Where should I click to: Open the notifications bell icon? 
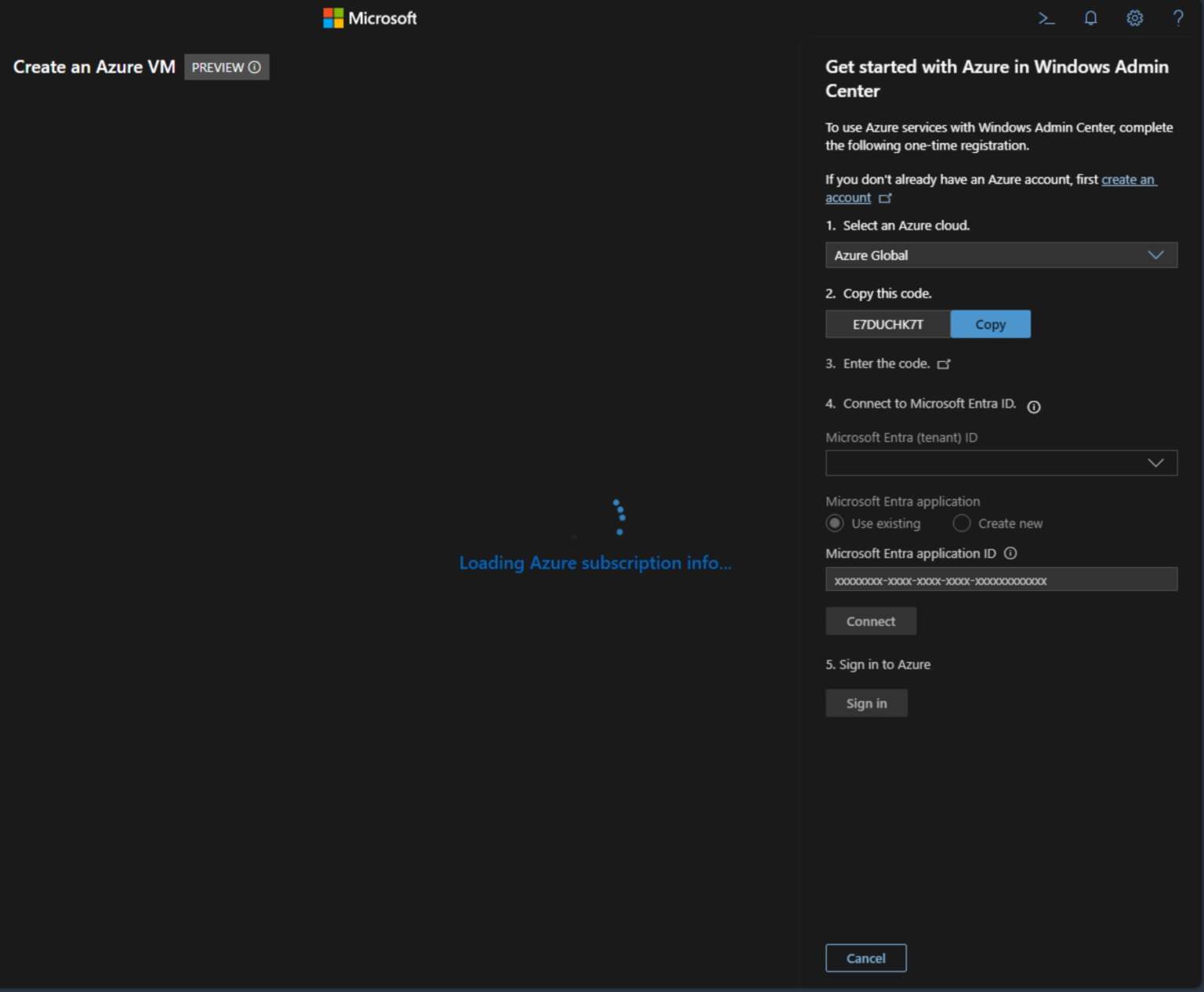(x=1090, y=17)
